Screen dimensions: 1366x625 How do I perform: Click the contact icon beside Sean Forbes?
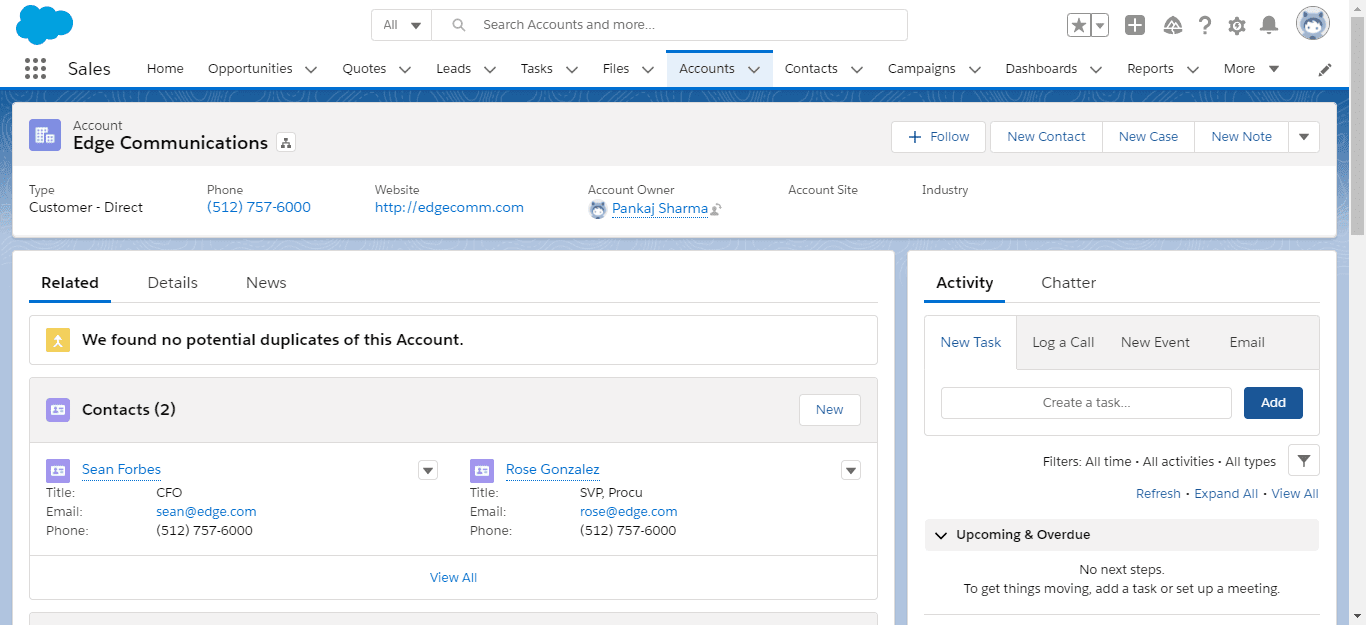[58, 470]
